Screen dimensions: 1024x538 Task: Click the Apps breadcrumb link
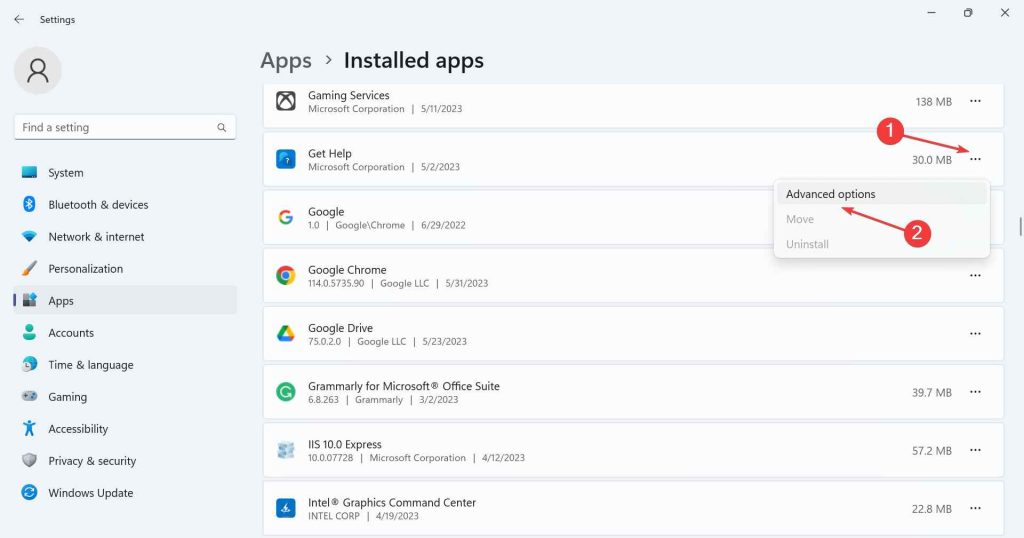[286, 61]
